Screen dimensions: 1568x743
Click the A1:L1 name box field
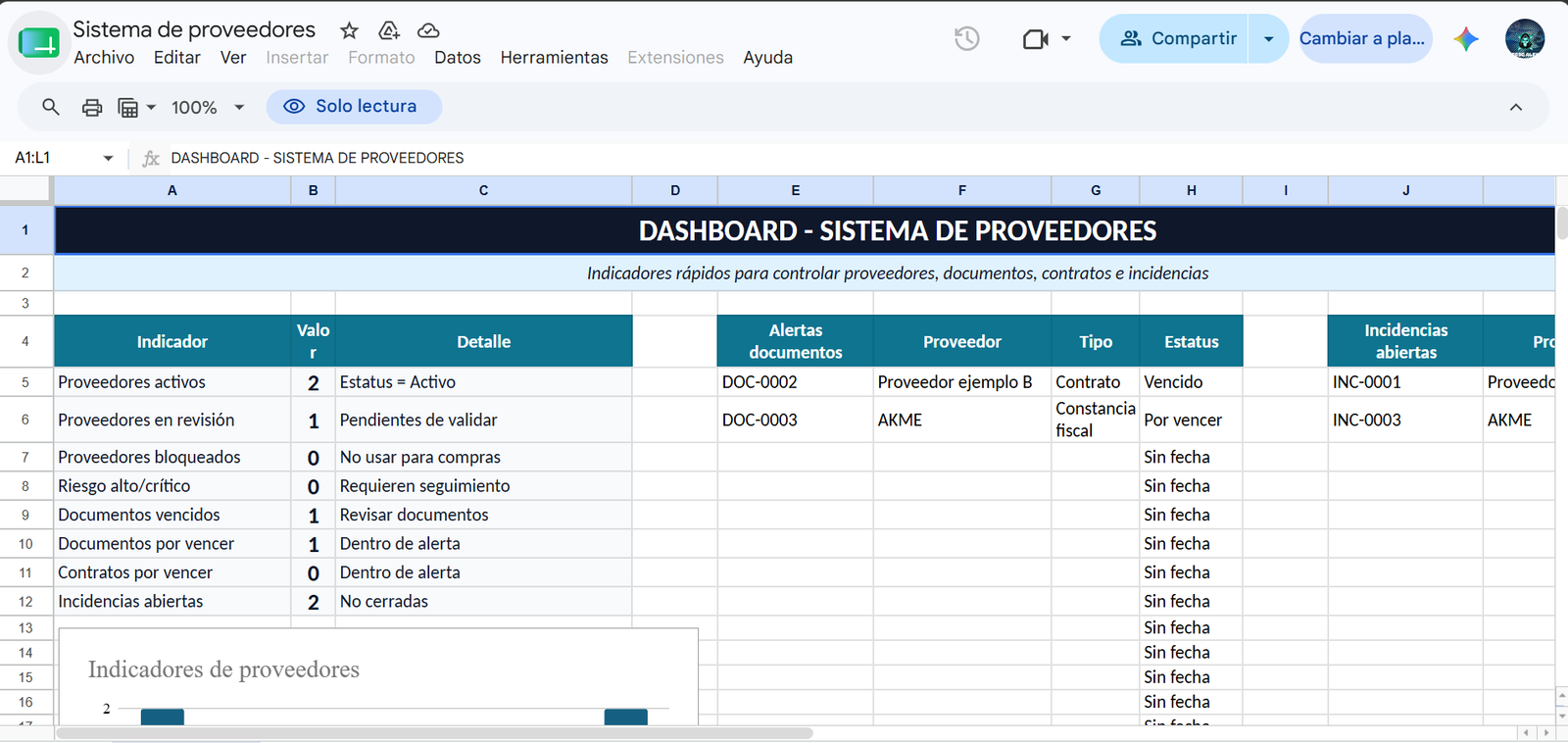pyautogui.click(x=54, y=158)
